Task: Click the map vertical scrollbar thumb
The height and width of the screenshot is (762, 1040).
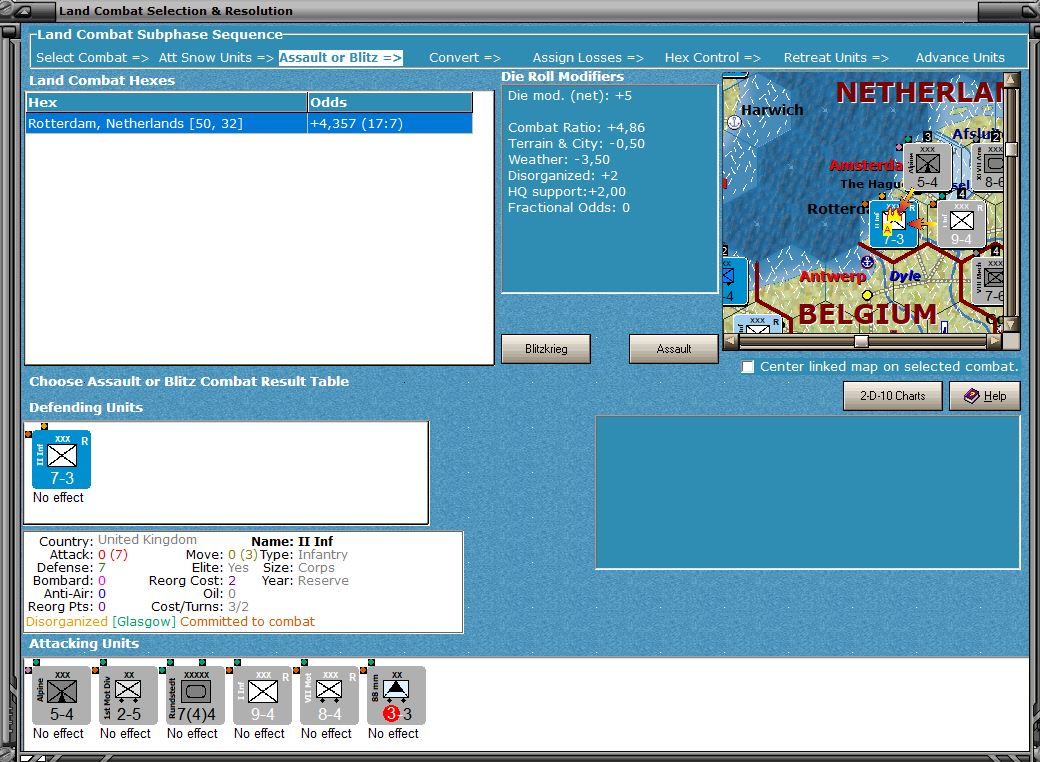Action: pyautogui.click(x=1011, y=149)
